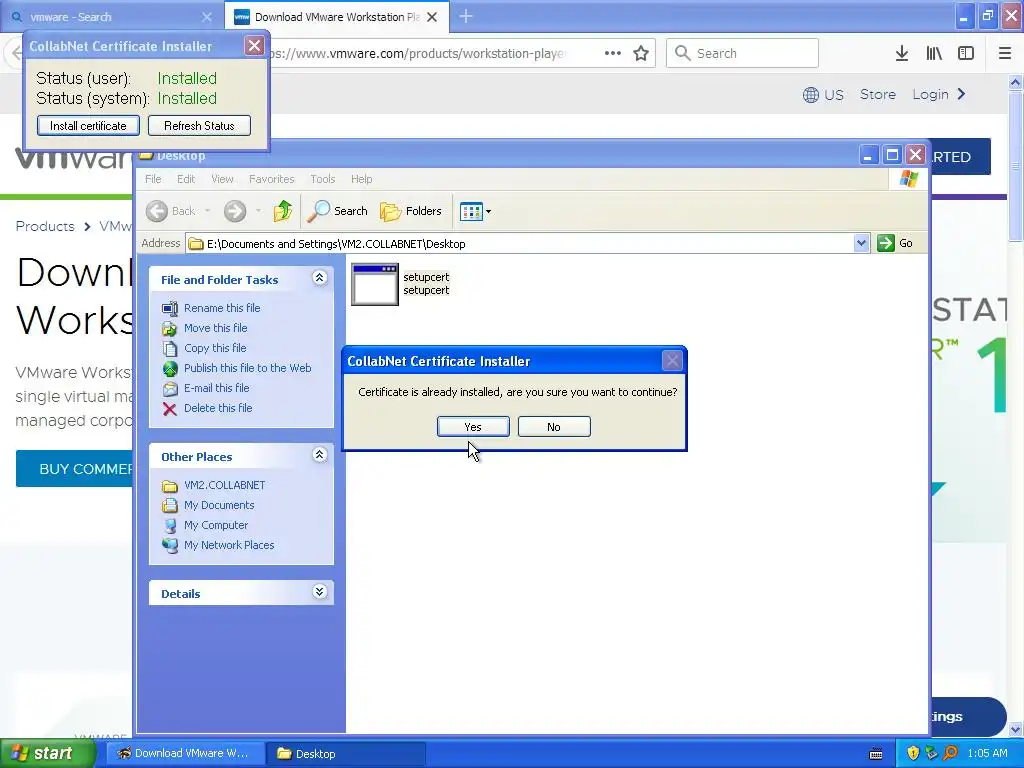The image size is (1024, 768).
Task: Close the CollabNet status window
Action: pos(254,46)
